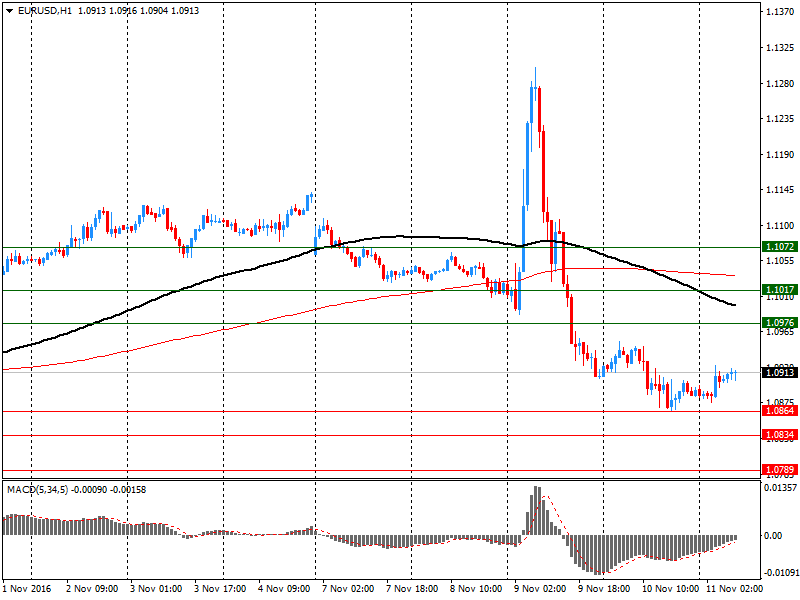The image size is (800, 600).
Task: Click the 1.1280 price scale value
Action: 780,84
